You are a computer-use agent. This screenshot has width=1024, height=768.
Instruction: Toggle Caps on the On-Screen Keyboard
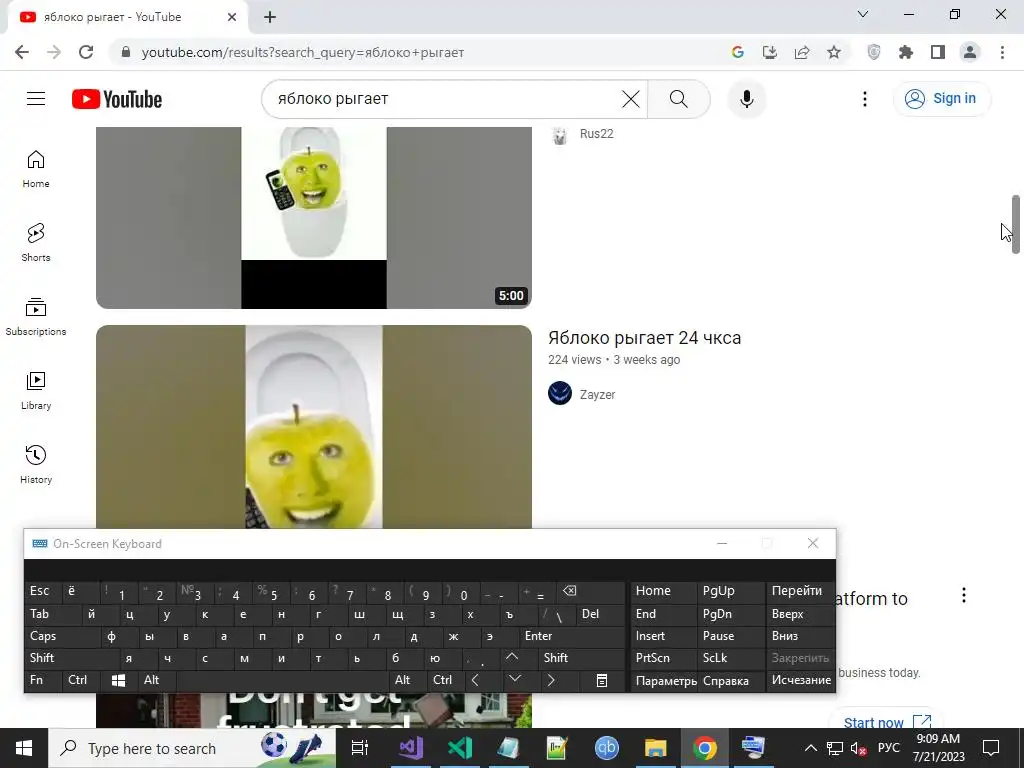click(x=62, y=636)
